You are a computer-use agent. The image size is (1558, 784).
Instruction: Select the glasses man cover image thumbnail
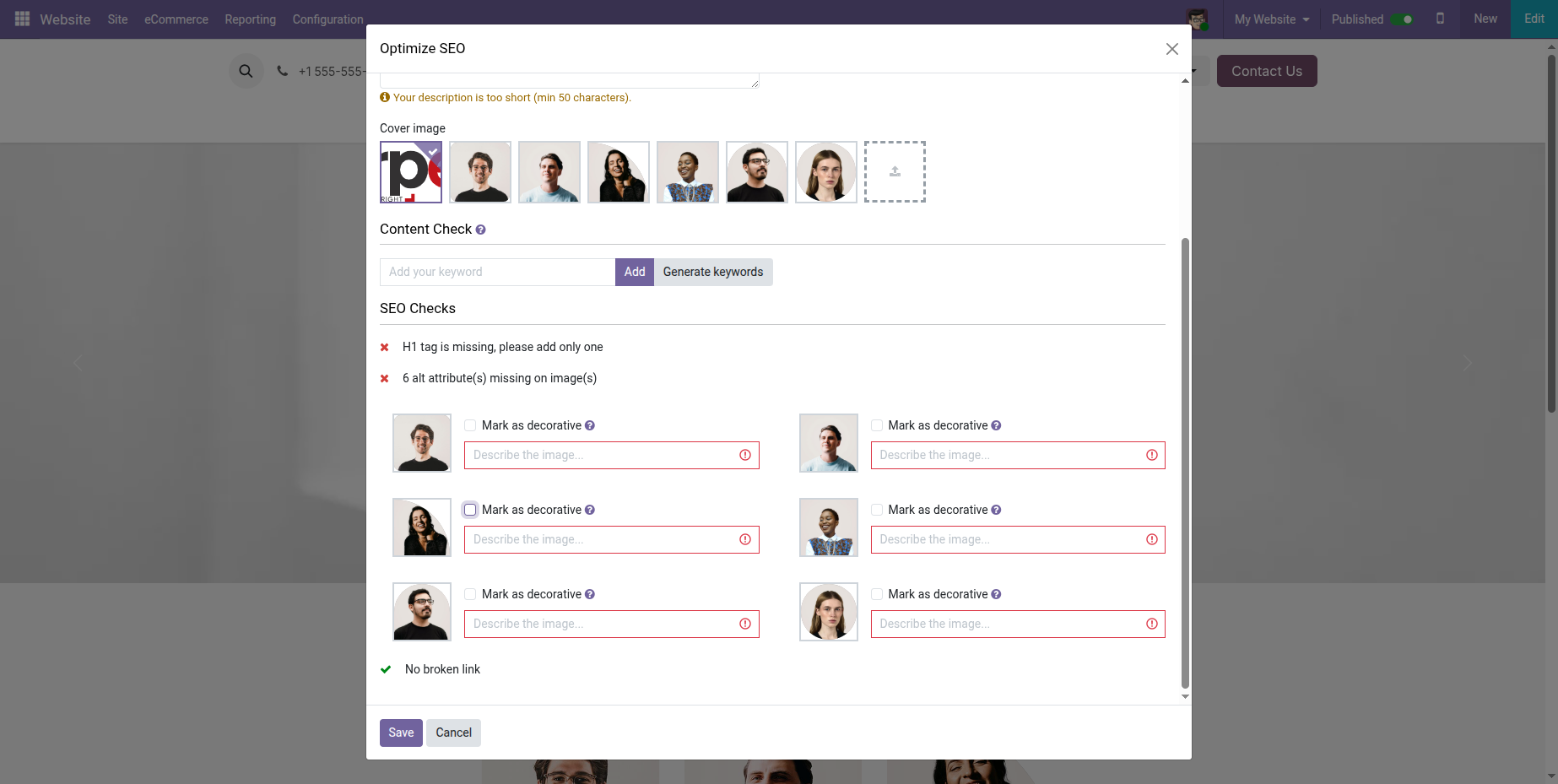click(x=757, y=172)
